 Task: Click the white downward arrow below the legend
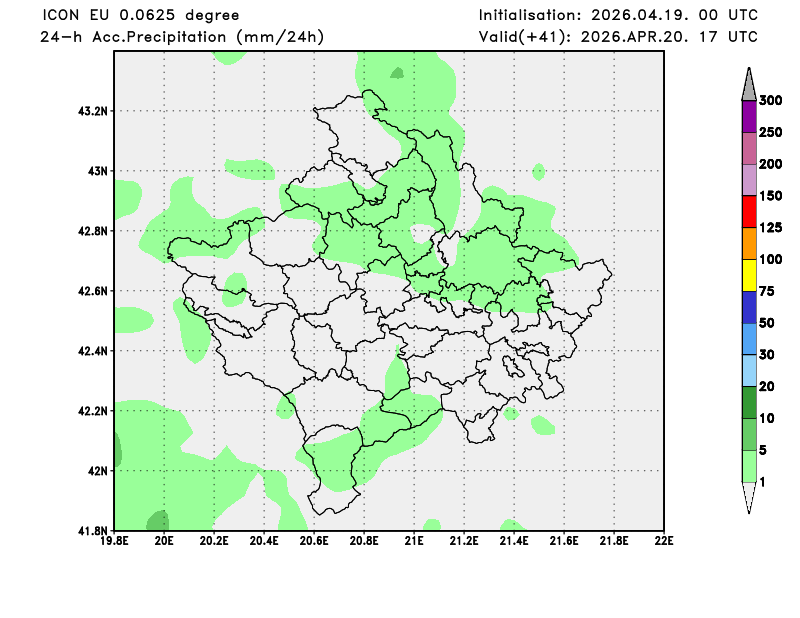(748, 497)
